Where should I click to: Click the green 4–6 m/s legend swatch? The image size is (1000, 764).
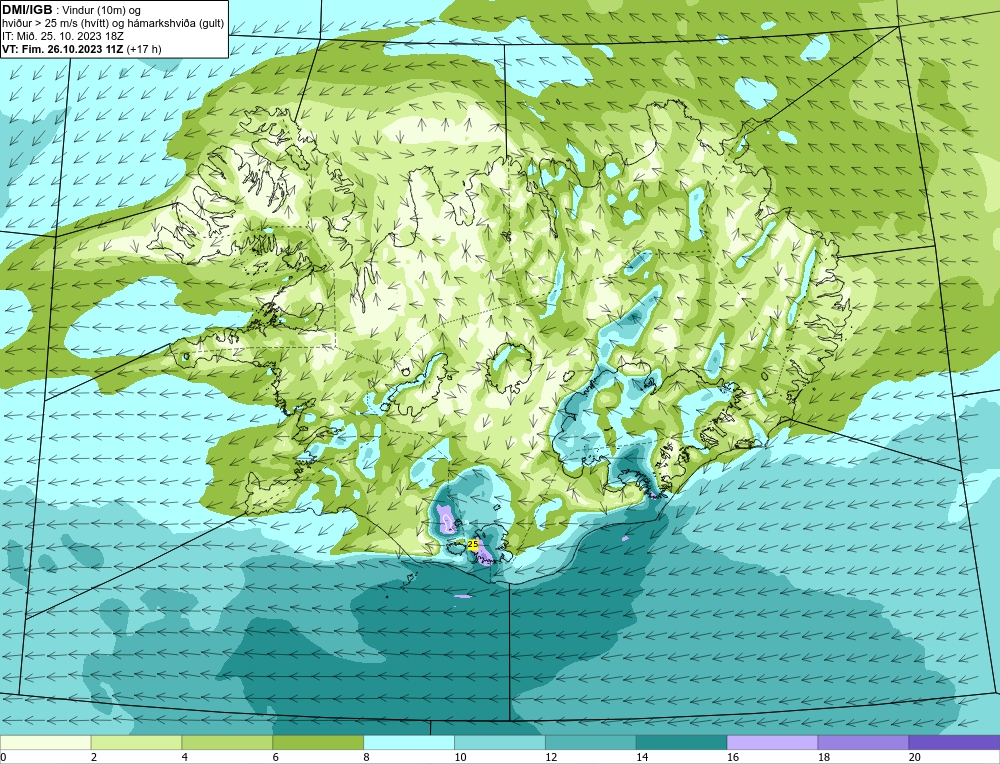coord(227,742)
